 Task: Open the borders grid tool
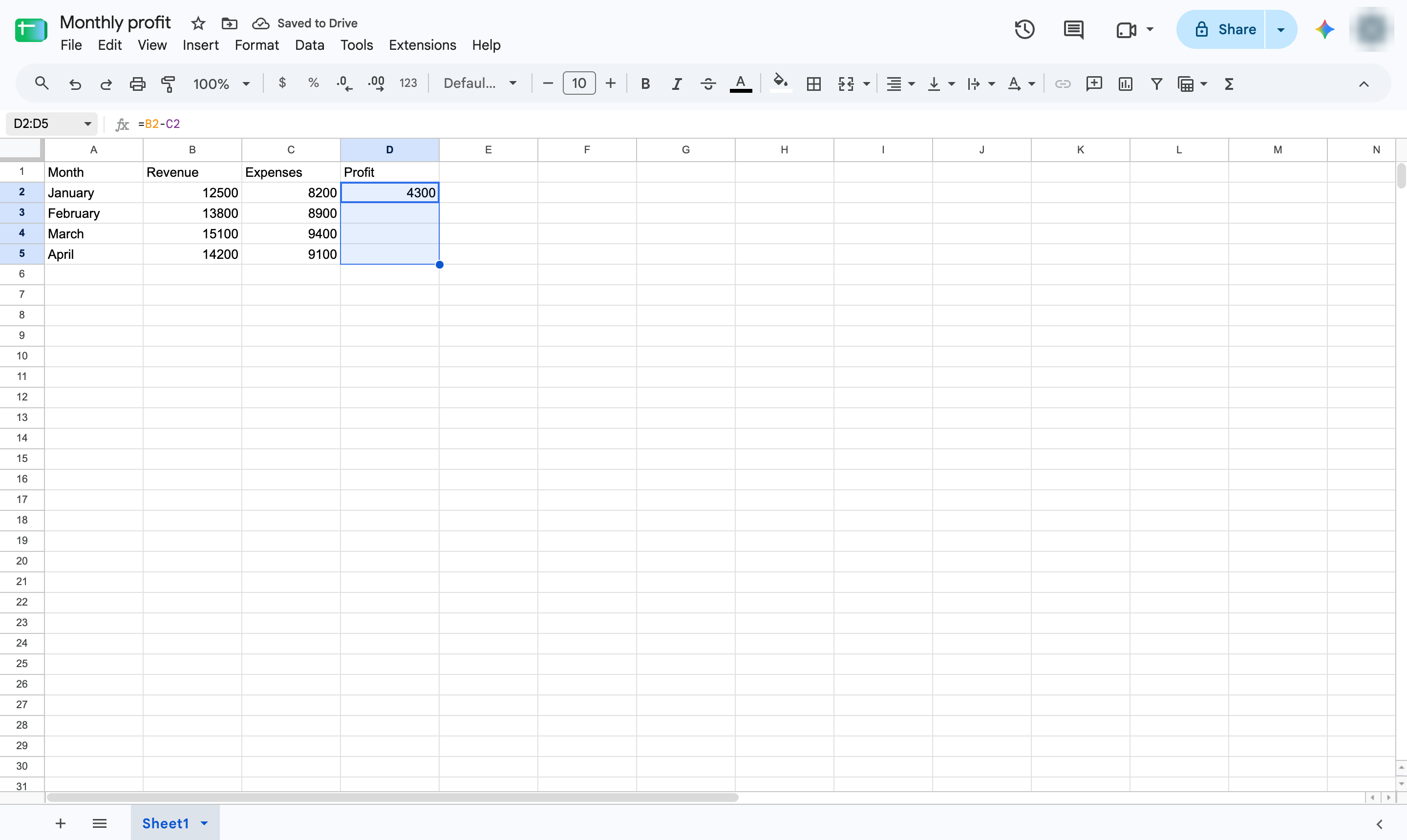(x=813, y=84)
